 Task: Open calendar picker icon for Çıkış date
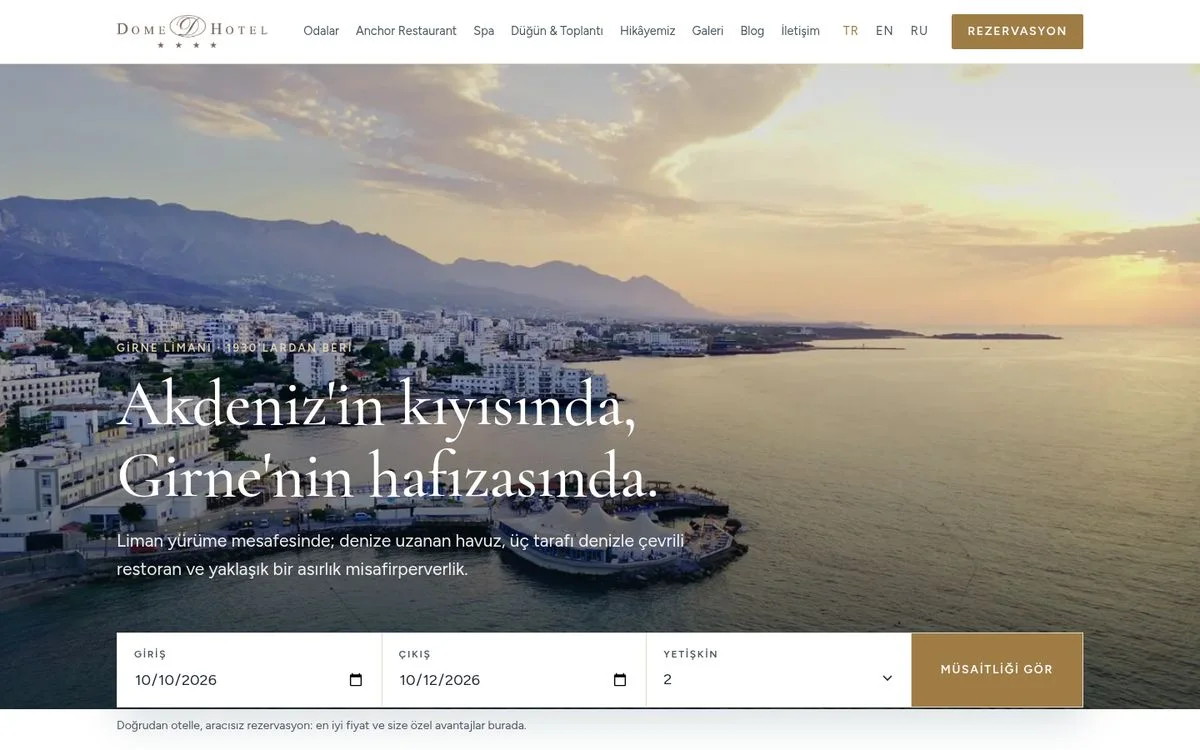click(x=620, y=680)
